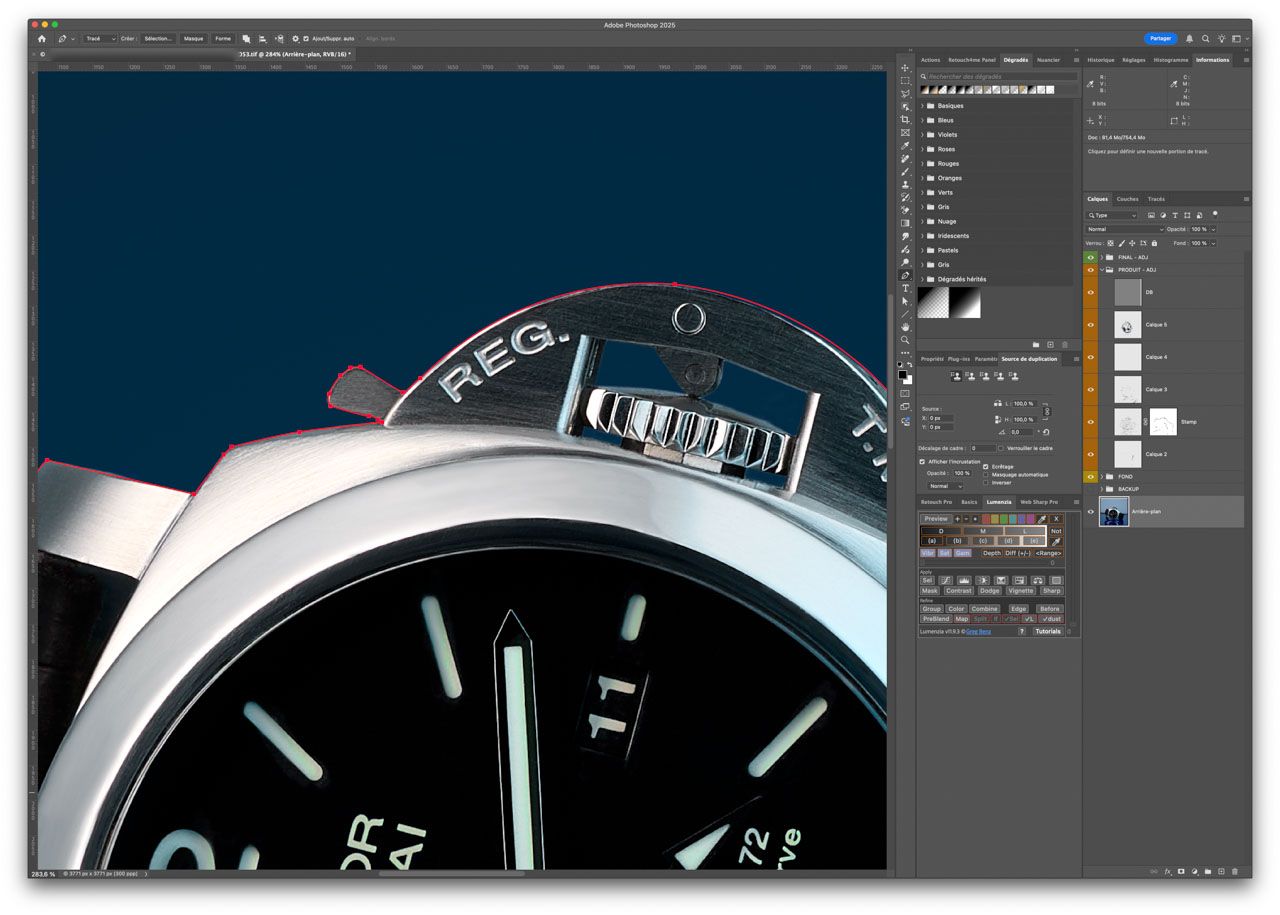Select the Brush tool
This screenshot has height=915, width=1280.
(x=905, y=172)
